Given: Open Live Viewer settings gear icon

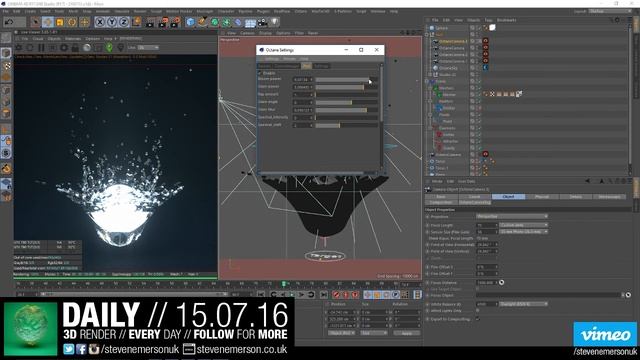Looking at the screenshot, I should click(64, 48).
